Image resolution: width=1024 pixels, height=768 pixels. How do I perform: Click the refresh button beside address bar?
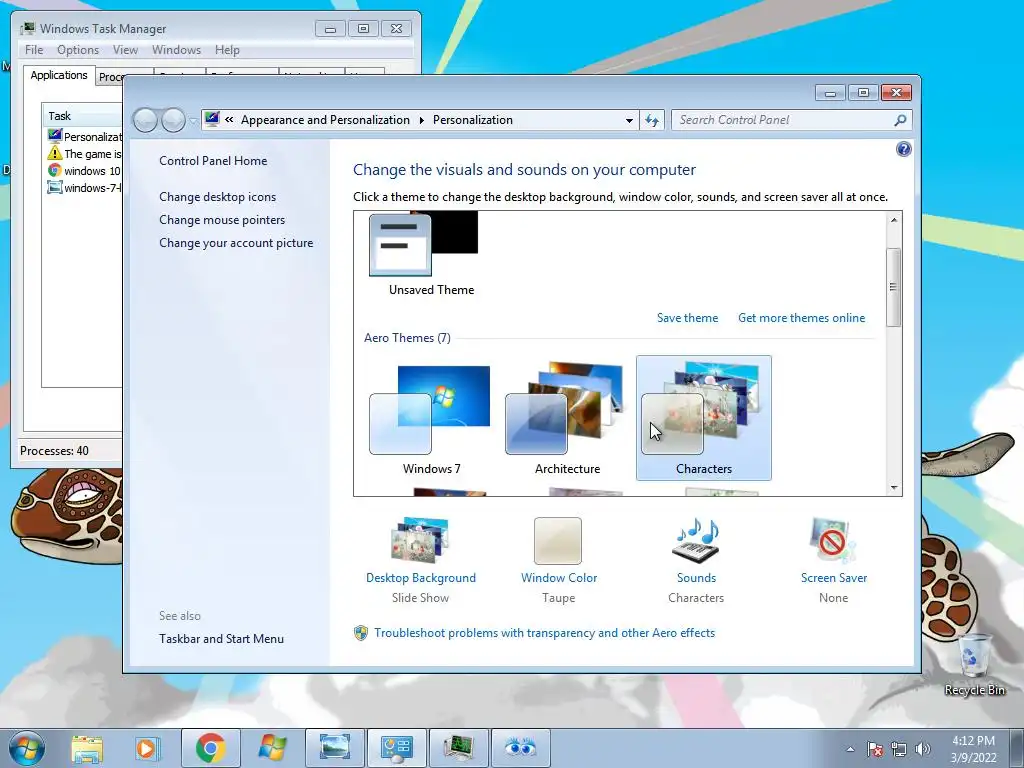(652, 120)
